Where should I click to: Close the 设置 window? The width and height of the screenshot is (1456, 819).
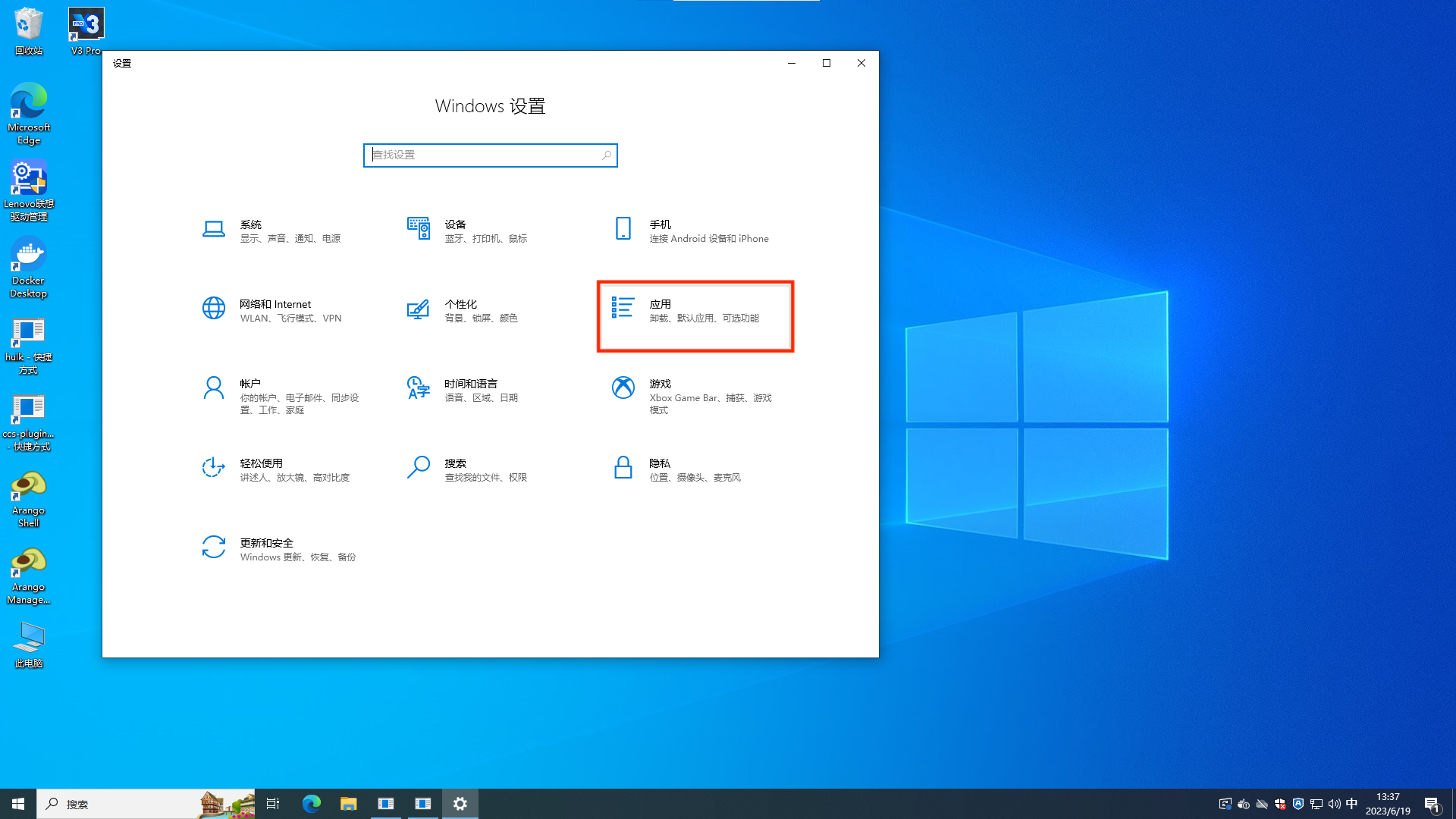click(861, 63)
